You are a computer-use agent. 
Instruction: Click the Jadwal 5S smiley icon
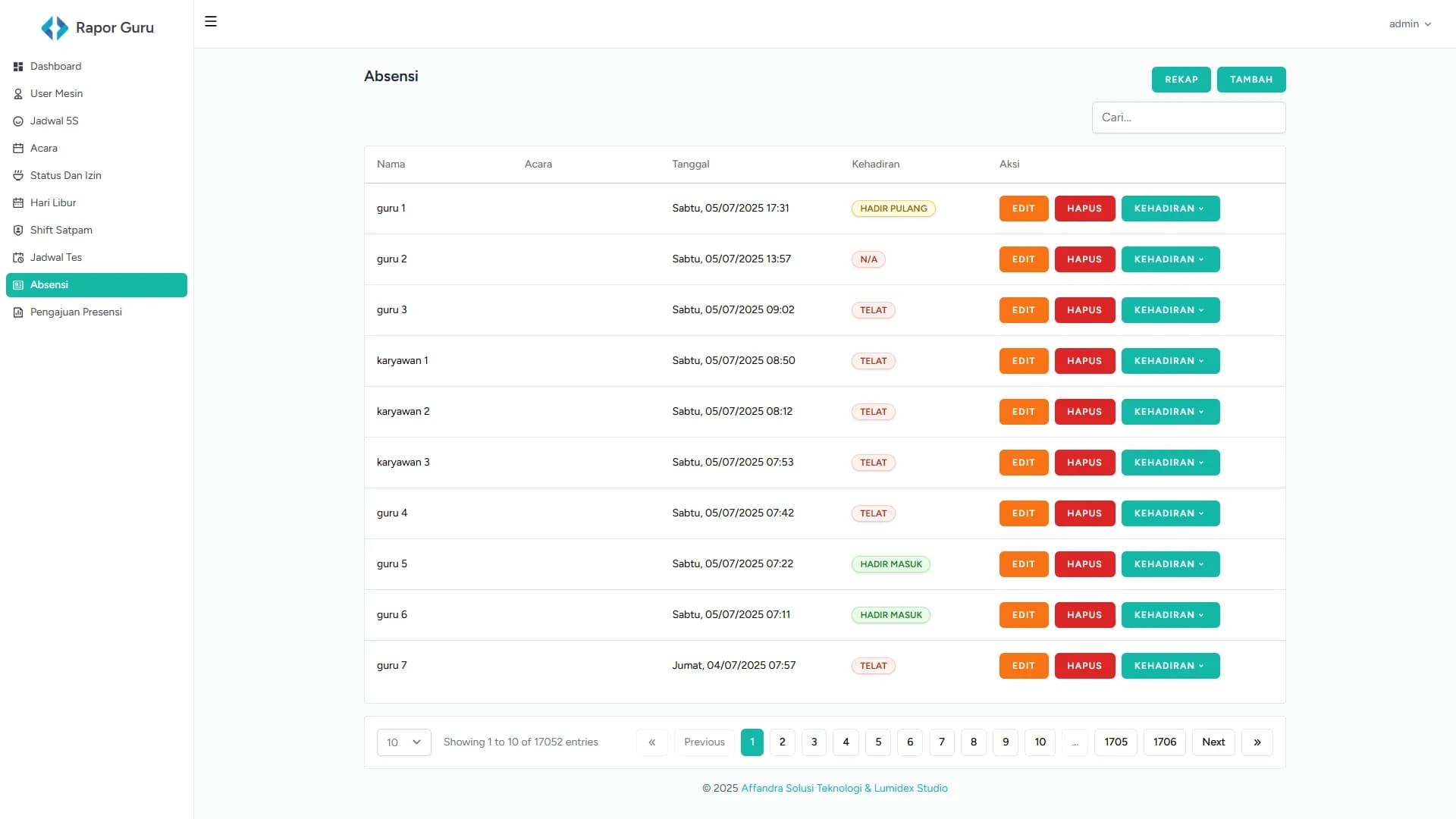point(18,121)
